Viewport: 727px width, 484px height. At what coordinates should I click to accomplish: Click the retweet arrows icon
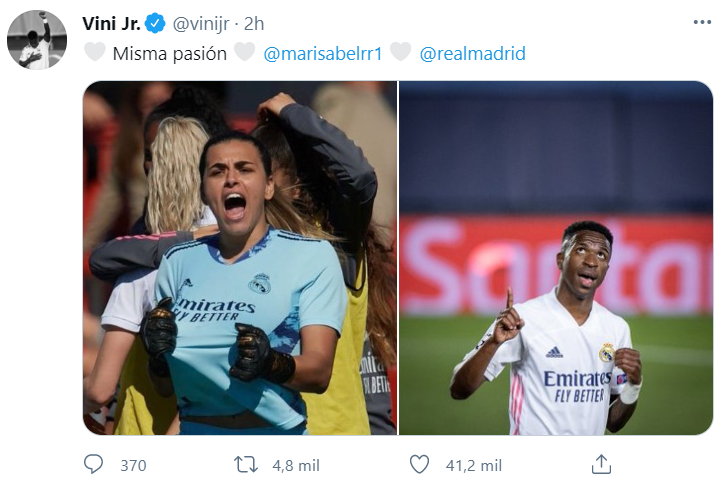pos(246,465)
